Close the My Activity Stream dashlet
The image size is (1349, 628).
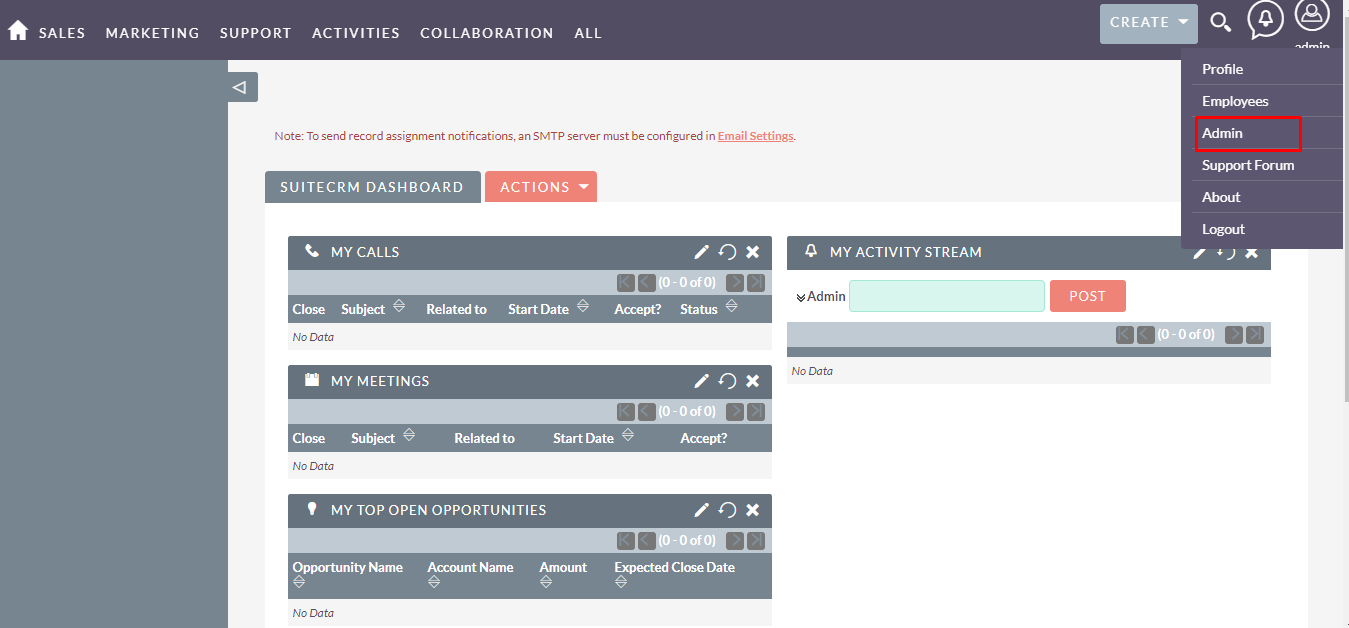tap(1251, 252)
